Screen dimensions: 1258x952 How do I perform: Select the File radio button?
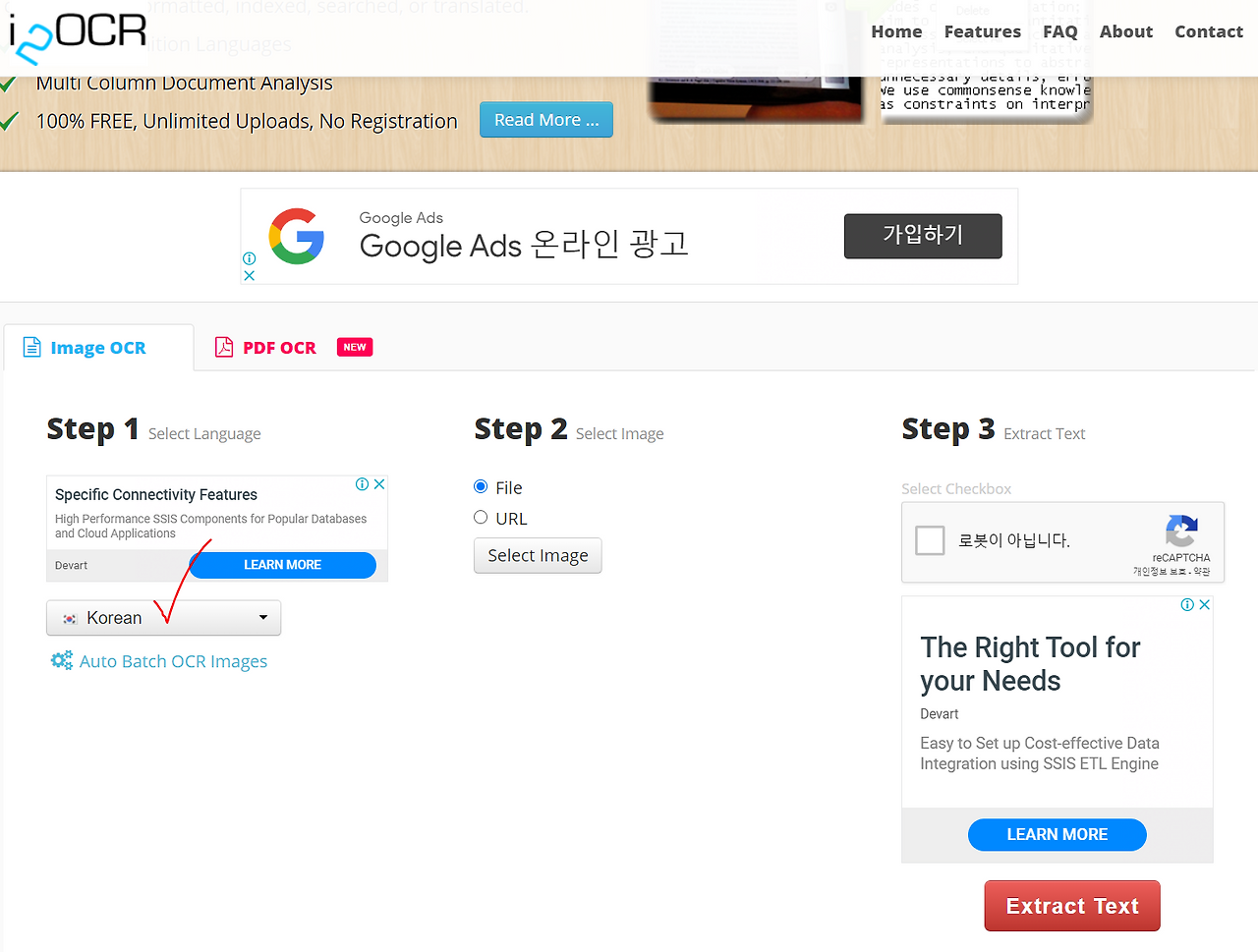481,486
